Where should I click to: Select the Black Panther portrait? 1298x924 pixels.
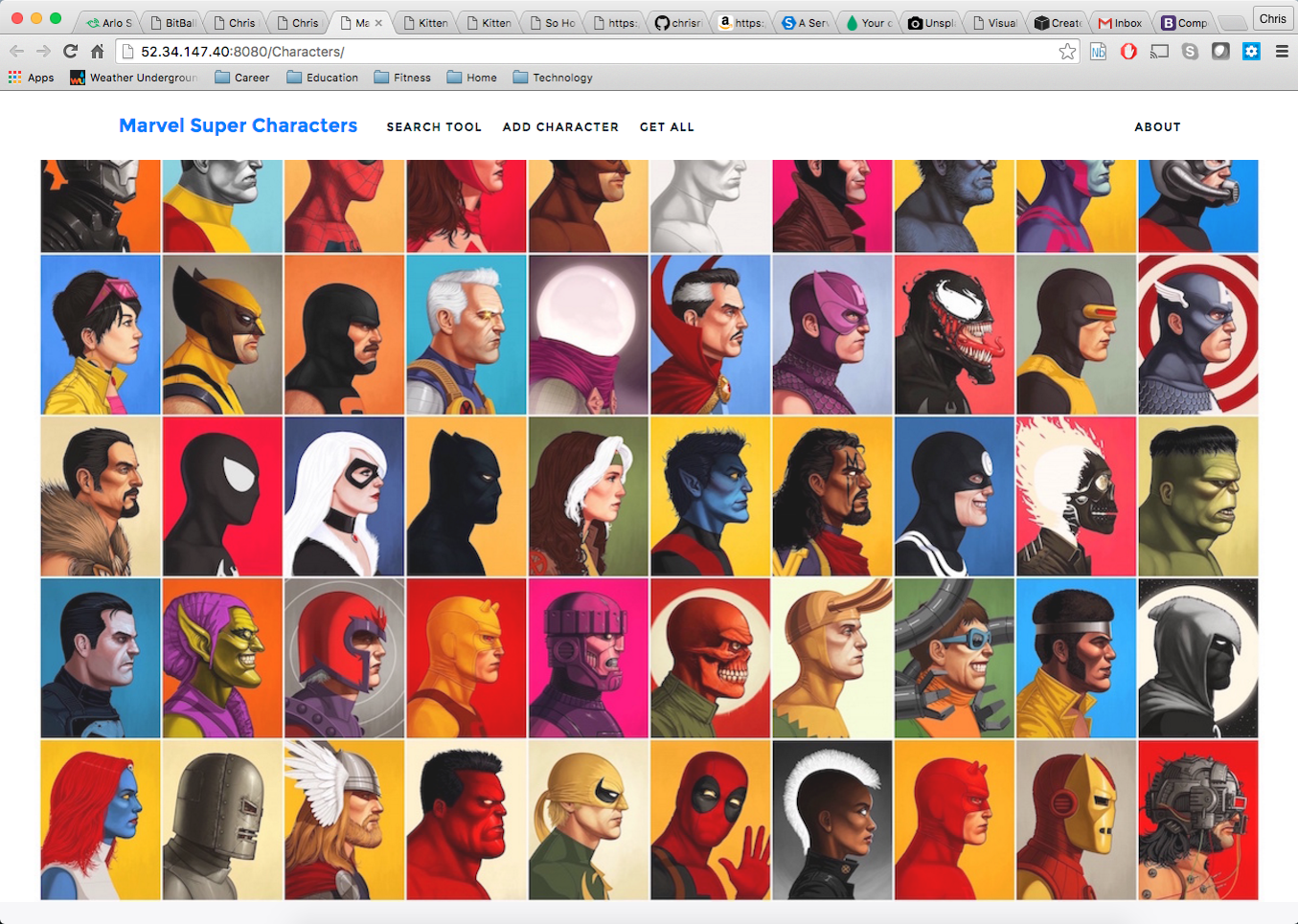click(467, 496)
